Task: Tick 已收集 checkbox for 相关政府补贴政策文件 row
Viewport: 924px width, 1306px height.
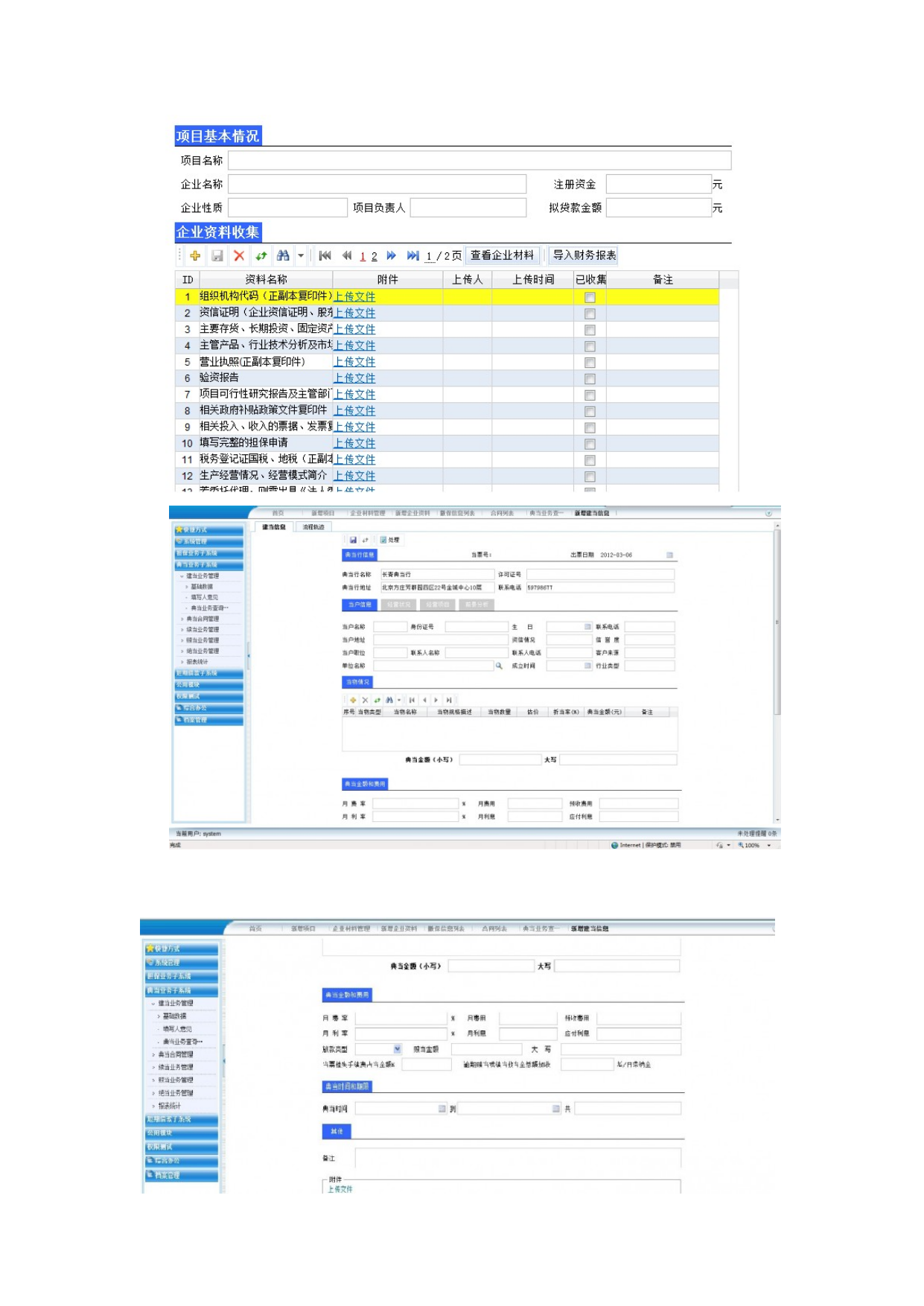Action: [590, 411]
